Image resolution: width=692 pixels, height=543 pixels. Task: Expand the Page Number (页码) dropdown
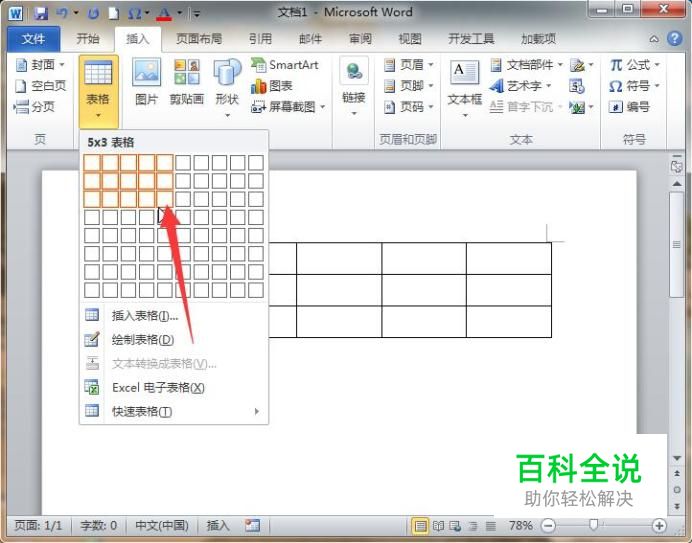click(x=431, y=106)
